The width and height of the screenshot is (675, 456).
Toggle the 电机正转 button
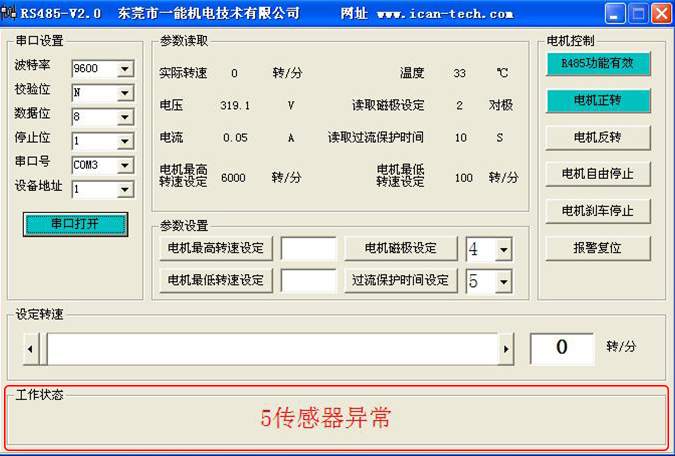click(x=598, y=101)
